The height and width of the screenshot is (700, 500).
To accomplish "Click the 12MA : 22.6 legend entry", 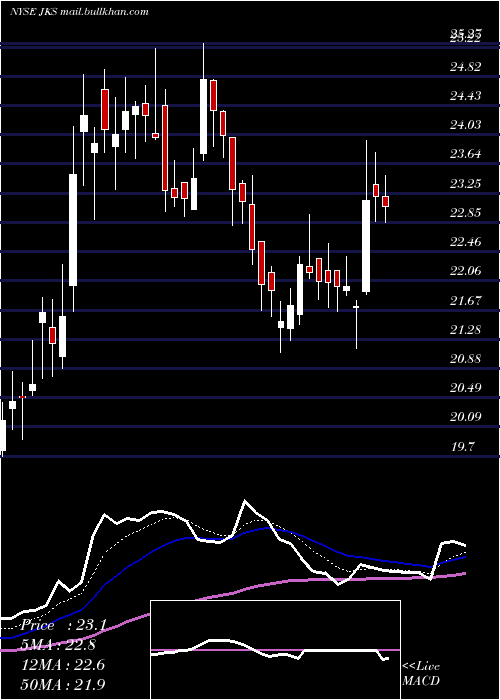I will [63, 665].
